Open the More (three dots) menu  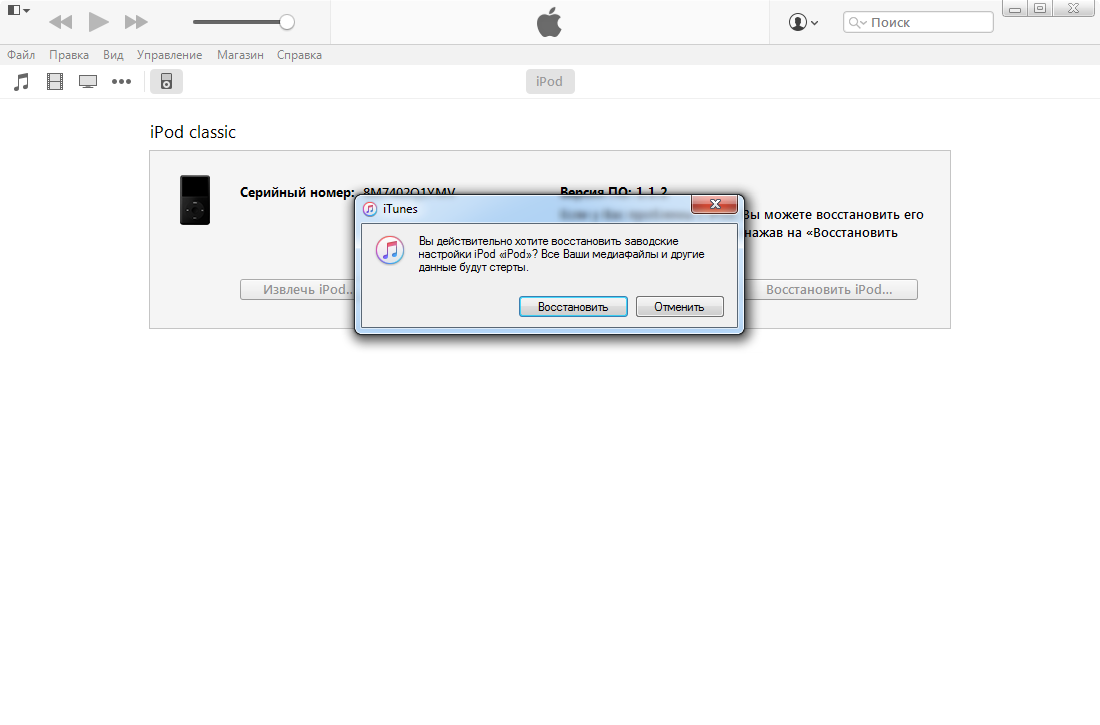pos(121,81)
